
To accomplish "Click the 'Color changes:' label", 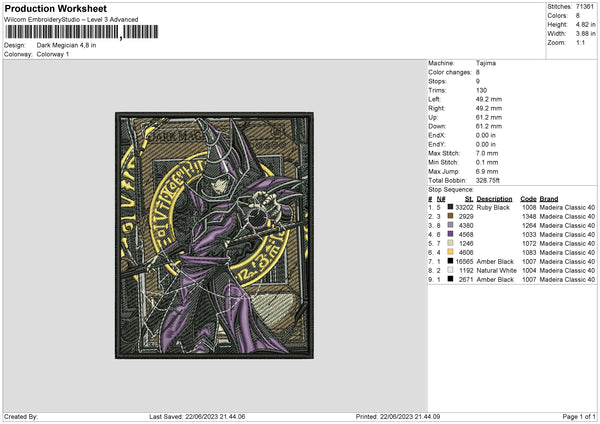I will pos(450,72).
